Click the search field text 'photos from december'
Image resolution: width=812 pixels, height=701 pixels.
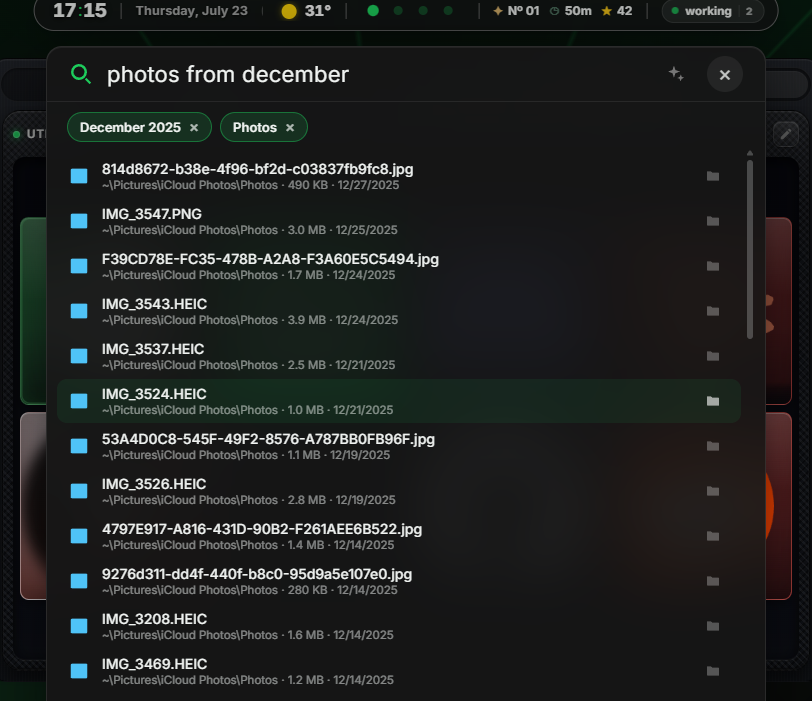[x=228, y=75]
